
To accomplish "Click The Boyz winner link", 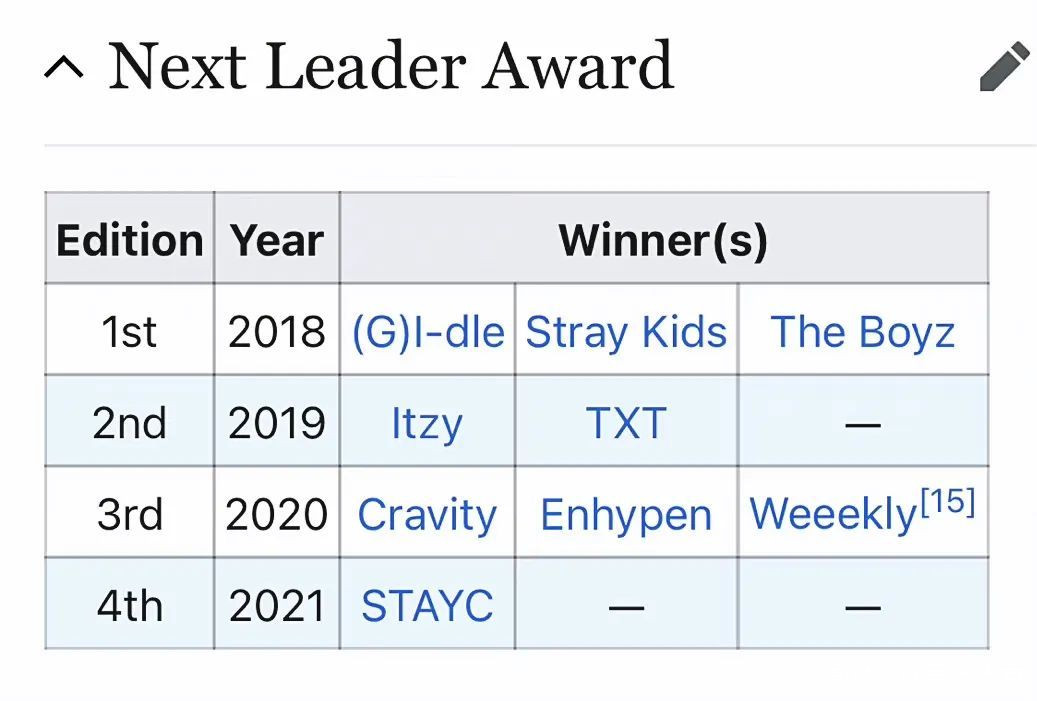I will pyautogui.click(x=862, y=332).
